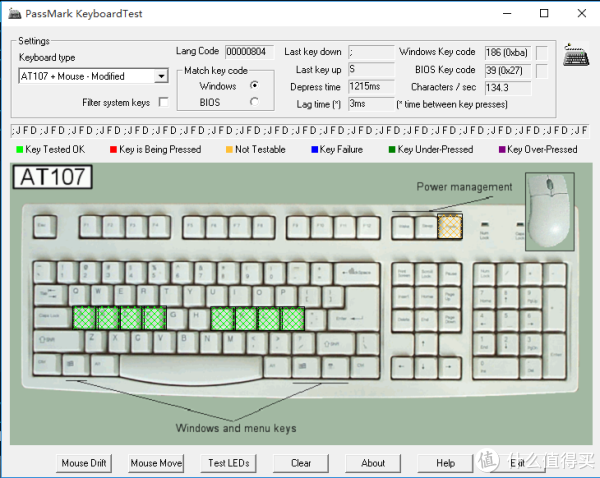Image resolution: width=600 pixels, height=478 pixels.
Task: Click the Caps Lock key on keyboard image
Action: pos(51,318)
